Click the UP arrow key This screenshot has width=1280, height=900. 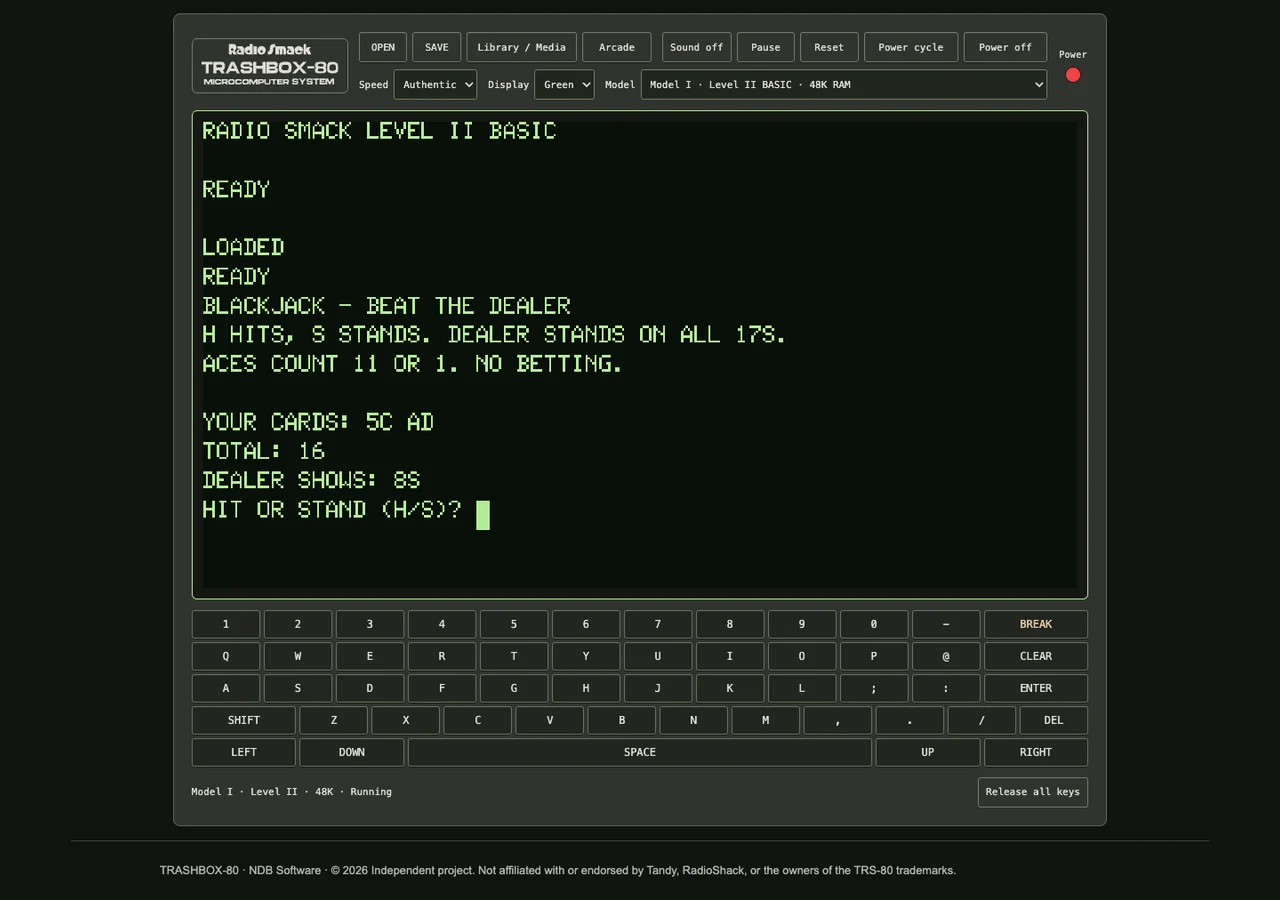(928, 752)
